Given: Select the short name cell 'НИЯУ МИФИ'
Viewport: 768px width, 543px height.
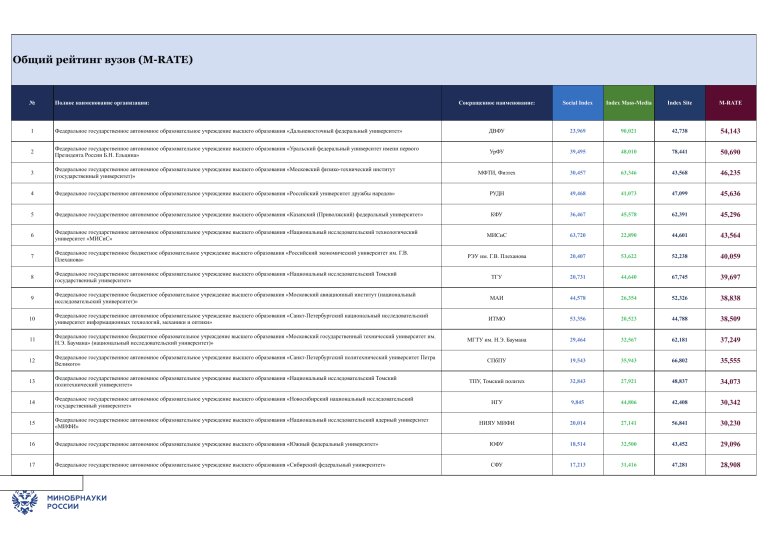Looking at the screenshot, I should (497, 423).
